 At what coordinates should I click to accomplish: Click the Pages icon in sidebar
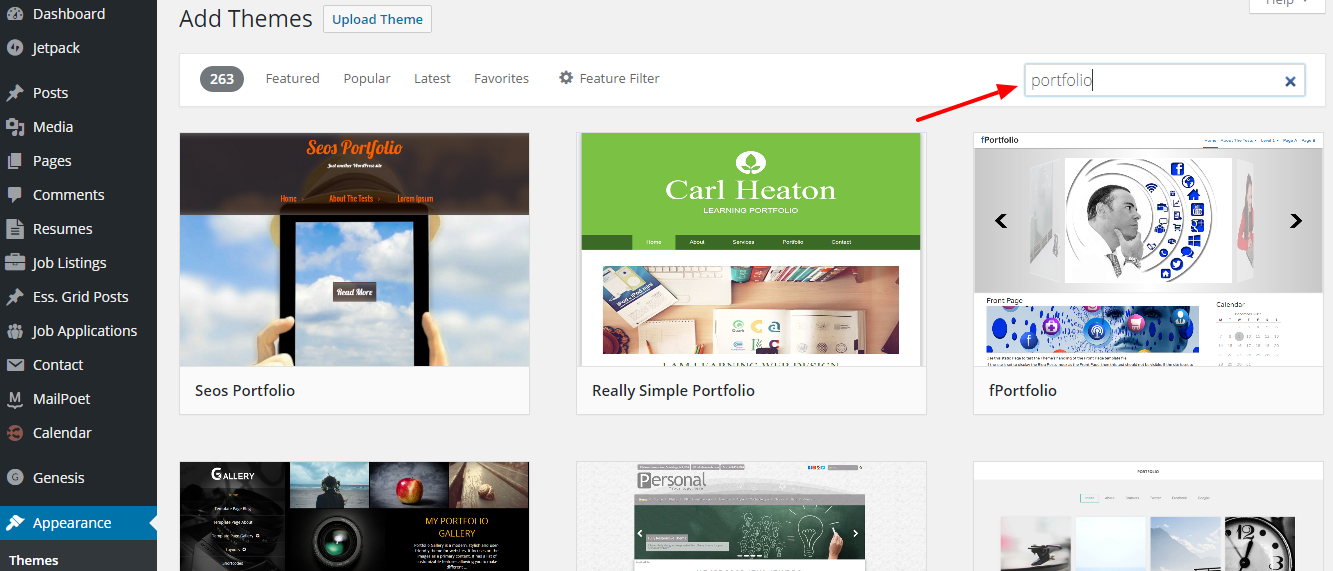click(15, 161)
